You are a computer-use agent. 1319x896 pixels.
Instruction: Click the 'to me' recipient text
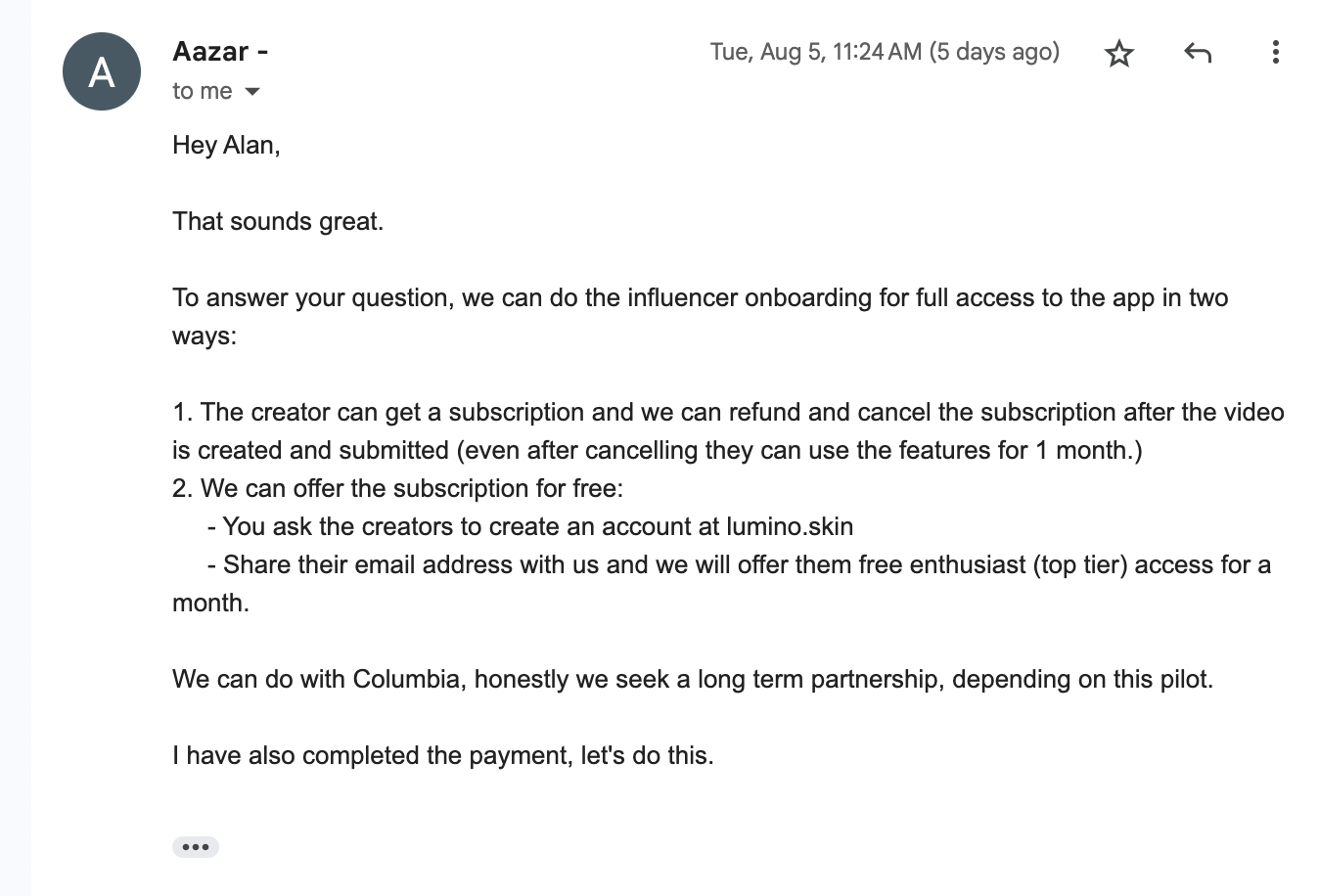(x=203, y=91)
